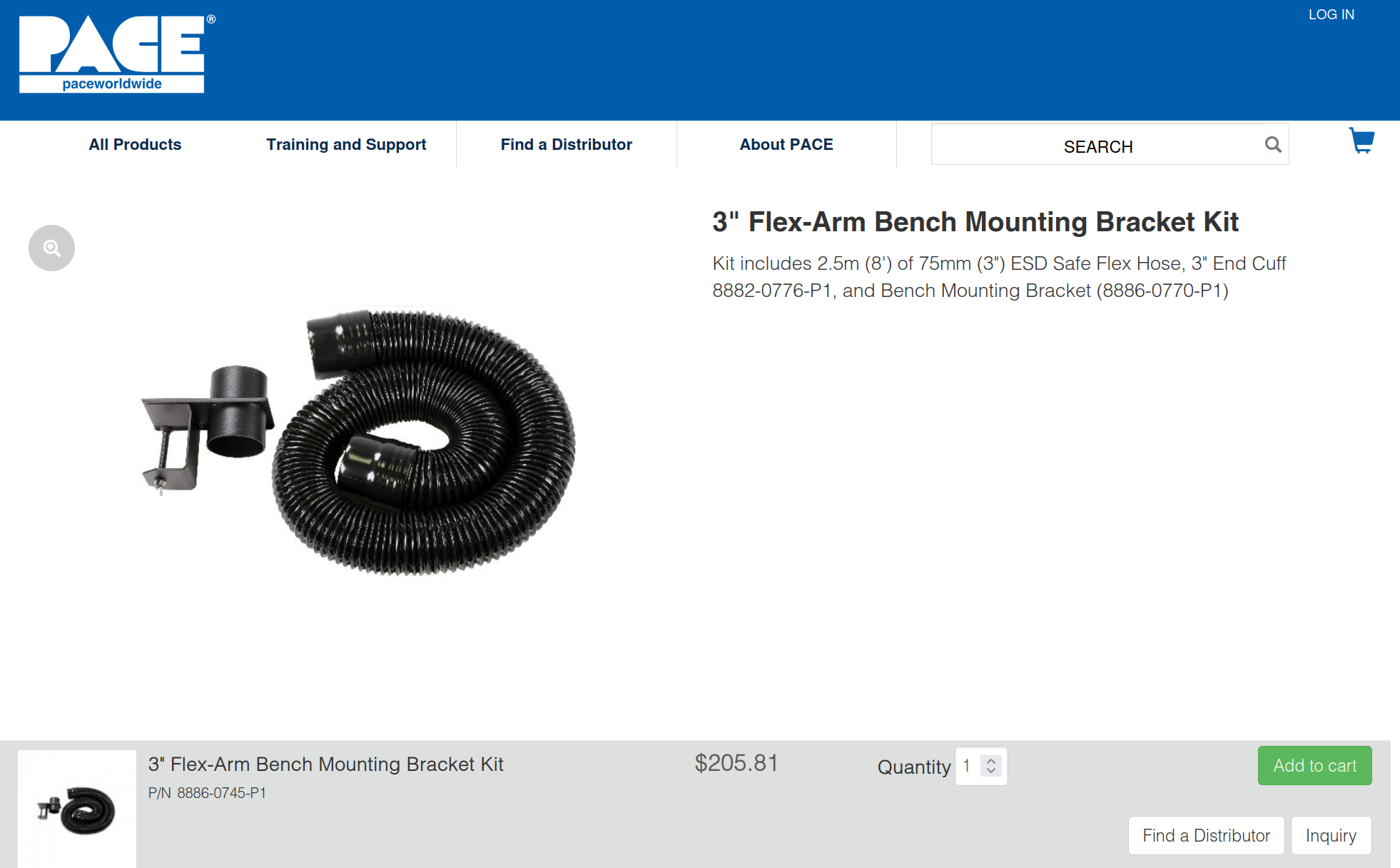Zoom the product image with magnifier button
The width and height of the screenshot is (1400, 868).
point(51,248)
